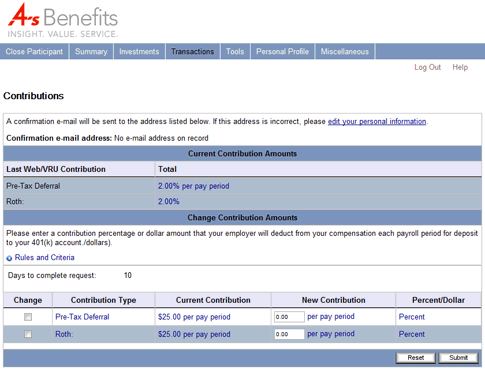Click $25.00 per pay period for Pre-Tax Deferral
Image resolution: width=485 pixels, height=376 pixels.
coord(194,317)
